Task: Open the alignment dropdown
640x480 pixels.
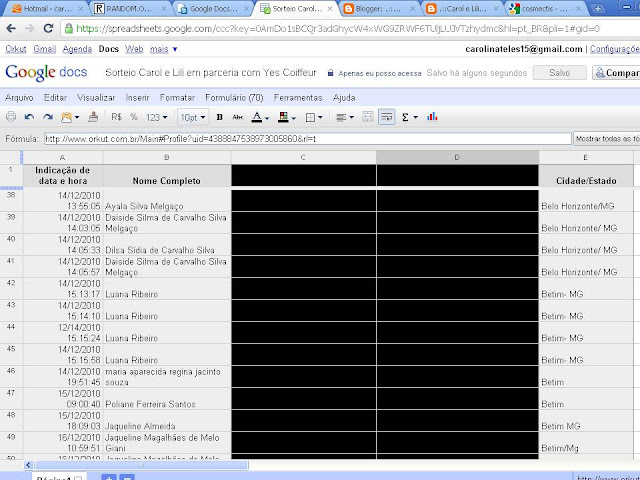Action: [344, 118]
